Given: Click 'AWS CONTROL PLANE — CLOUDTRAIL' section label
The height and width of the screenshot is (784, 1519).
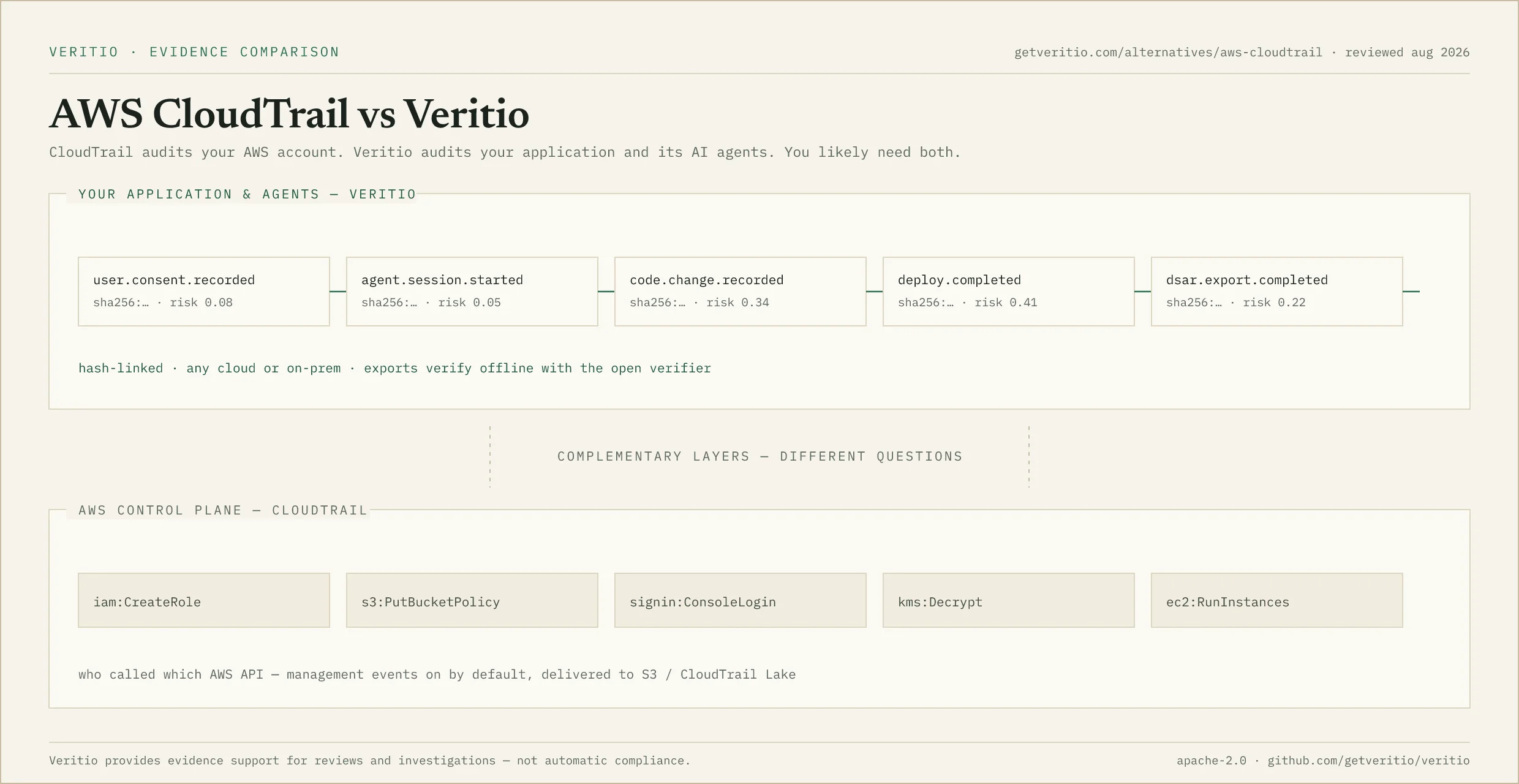Looking at the screenshot, I should click(x=223, y=510).
